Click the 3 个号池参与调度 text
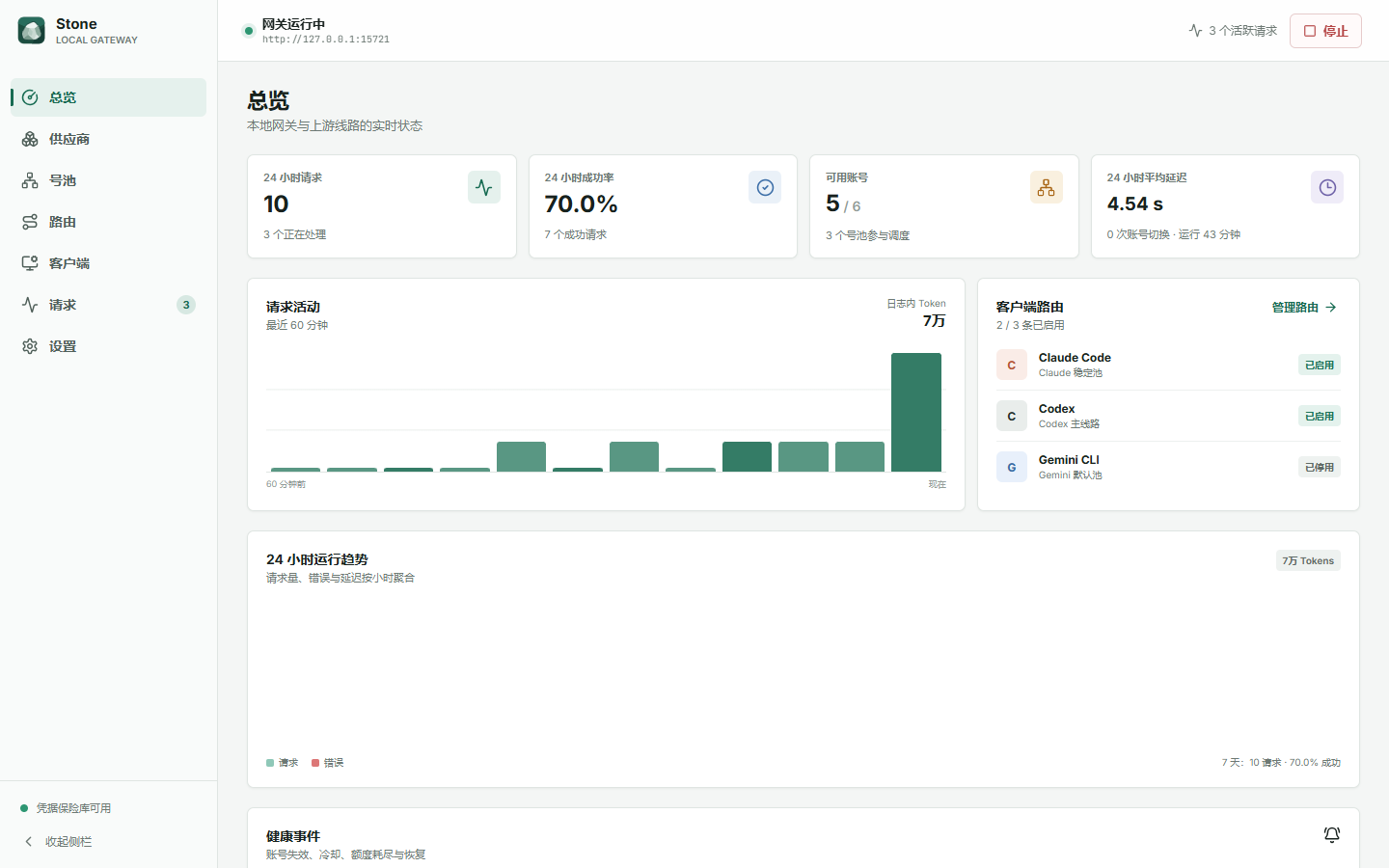This screenshot has height=868, width=1389. coord(867,235)
